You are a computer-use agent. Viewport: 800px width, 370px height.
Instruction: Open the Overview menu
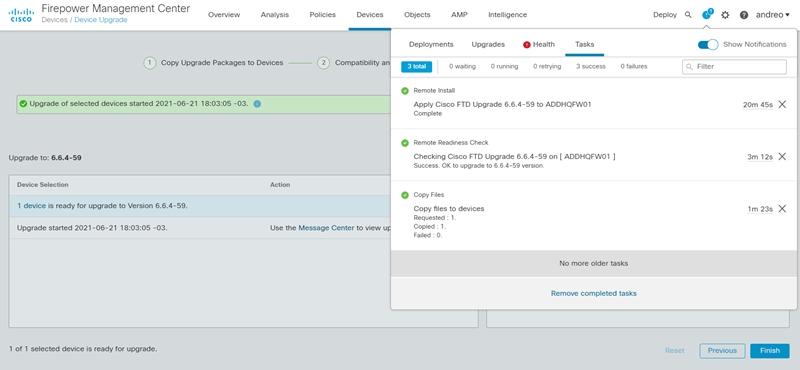[224, 15]
